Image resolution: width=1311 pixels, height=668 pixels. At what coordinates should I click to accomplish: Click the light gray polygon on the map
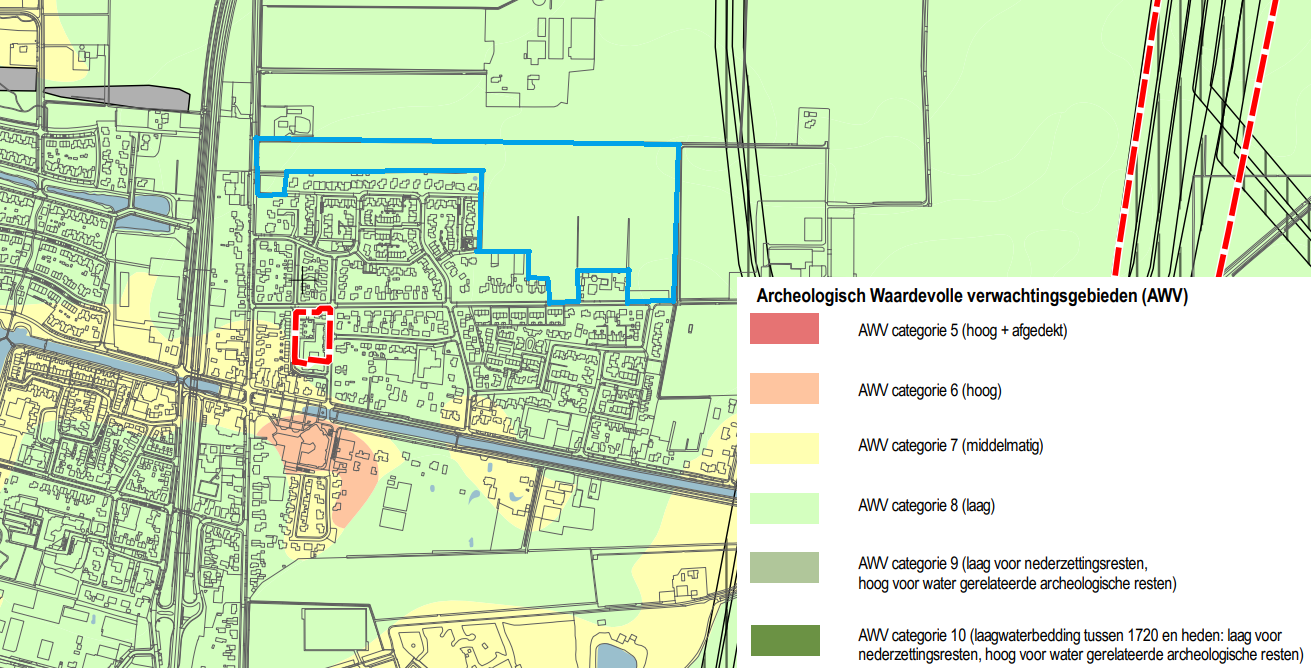(x=120, y=97)
